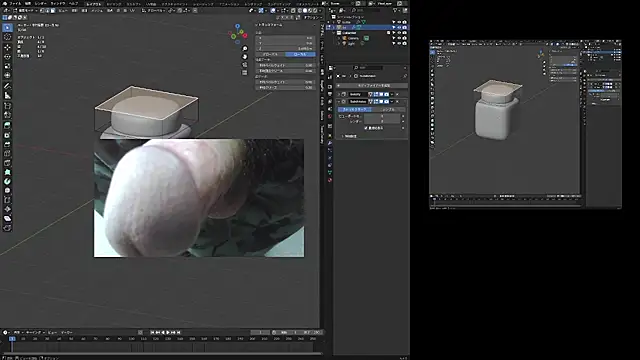
Task: Select Simple subdivision type button
Action: point(388,109)
